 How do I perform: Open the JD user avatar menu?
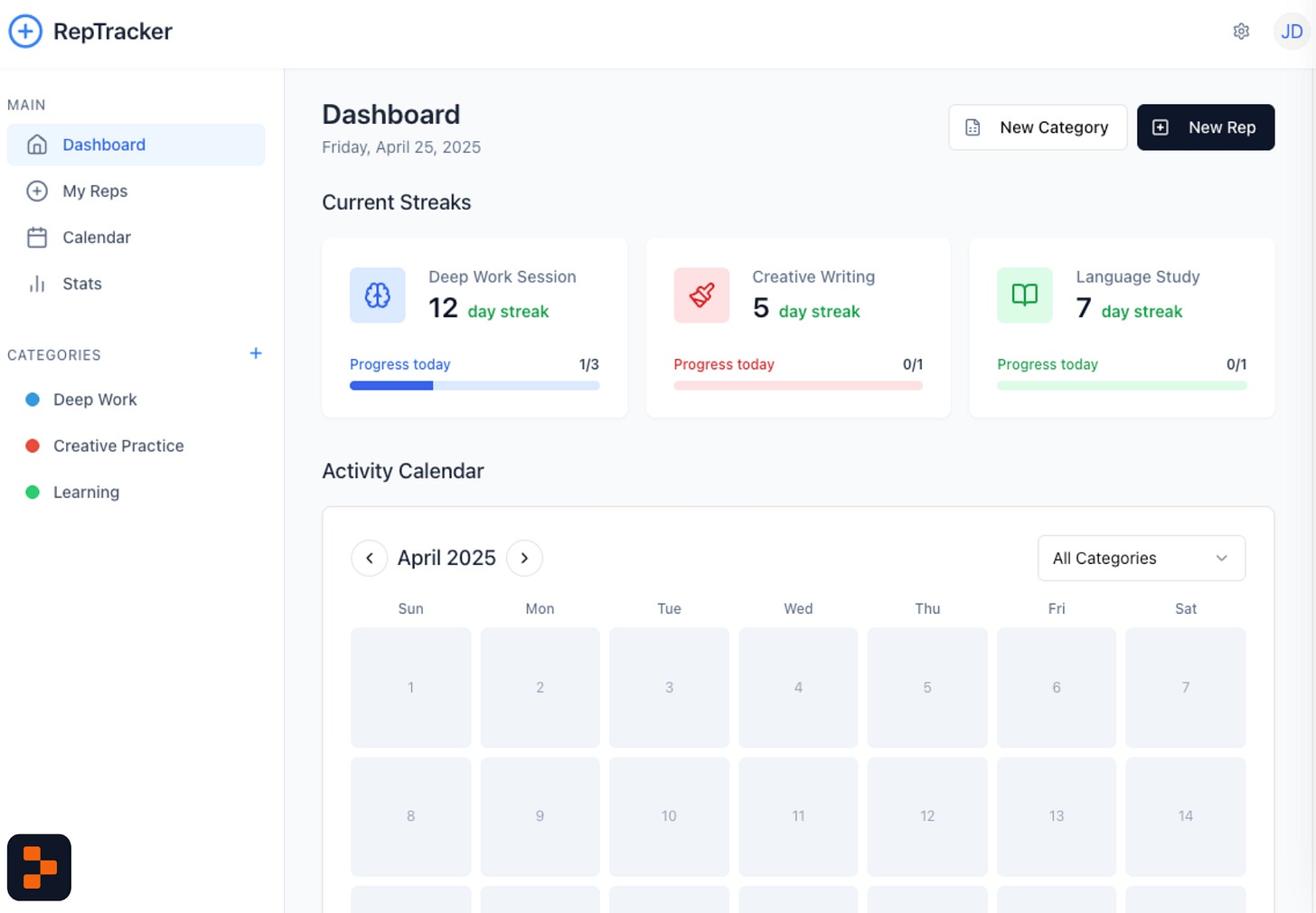click(1292, 32)
